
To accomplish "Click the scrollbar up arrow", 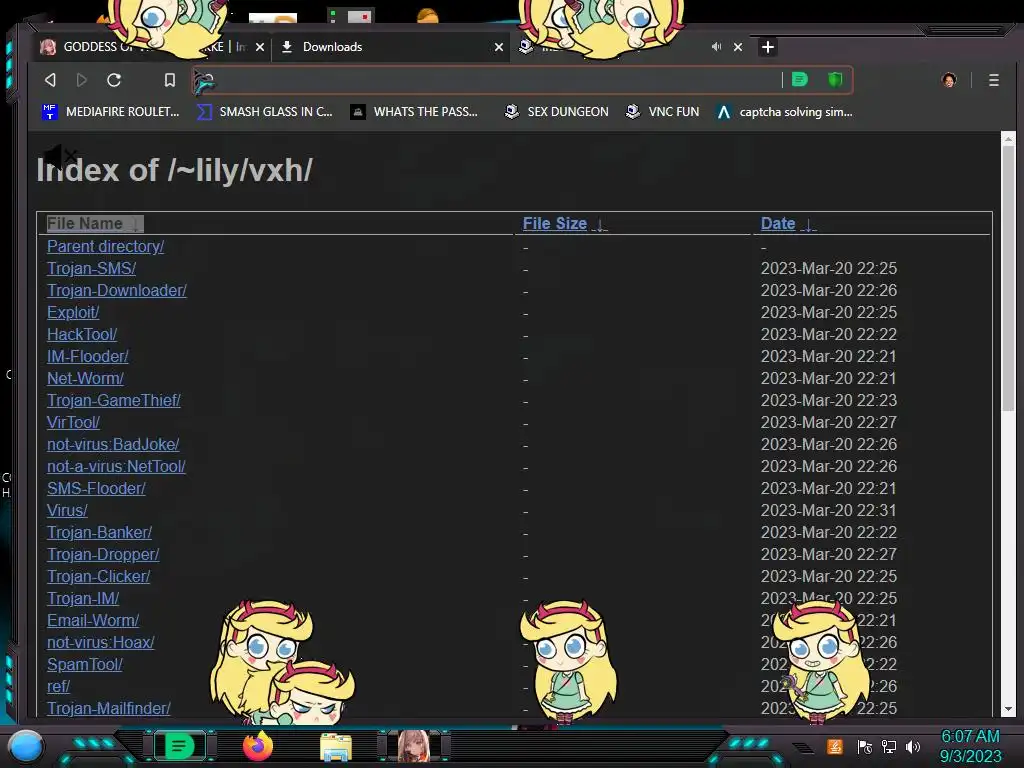I will tap(1008, 138).
